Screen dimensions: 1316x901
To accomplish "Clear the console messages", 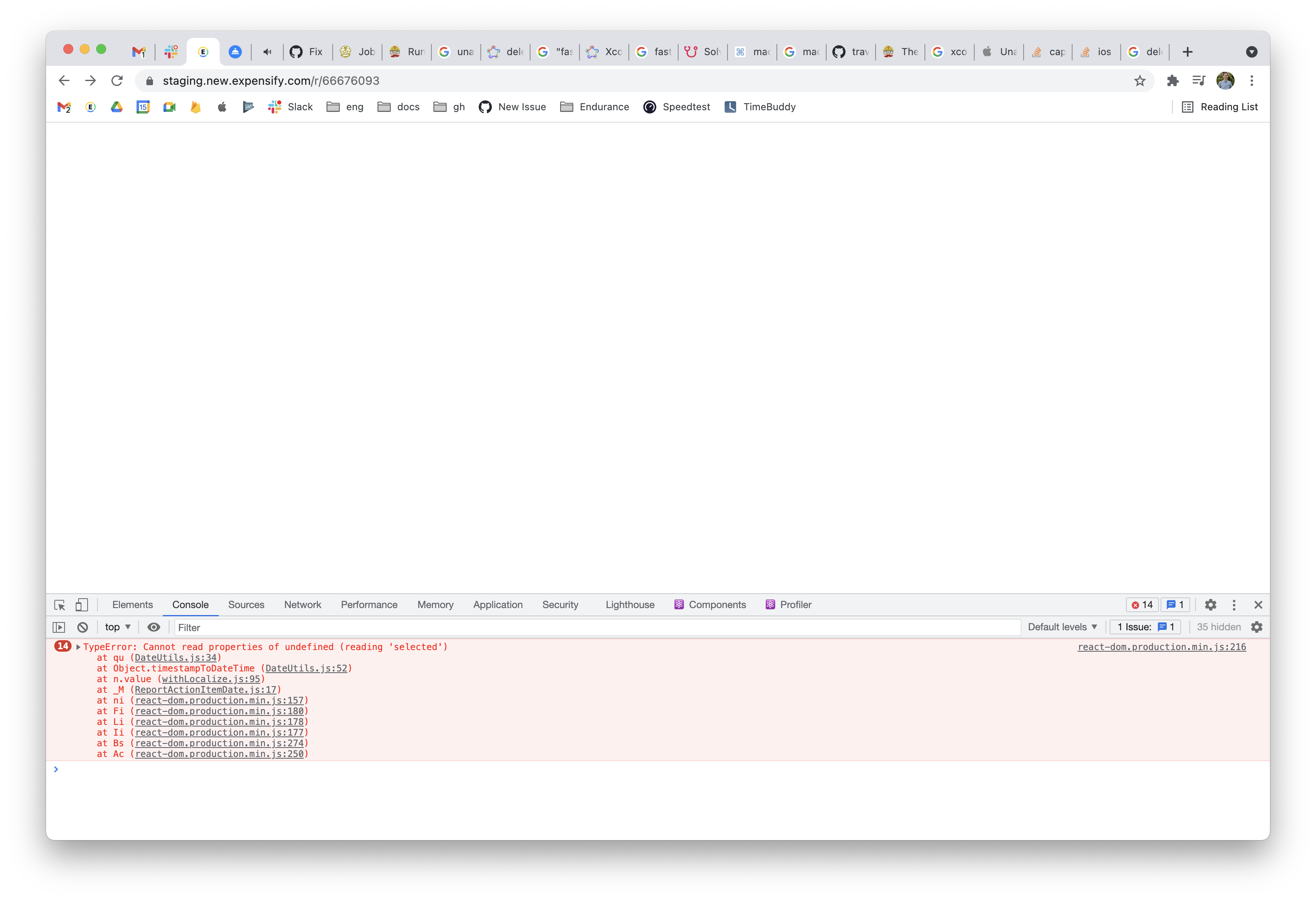I will pyautogui.click(x=83, y=627).
